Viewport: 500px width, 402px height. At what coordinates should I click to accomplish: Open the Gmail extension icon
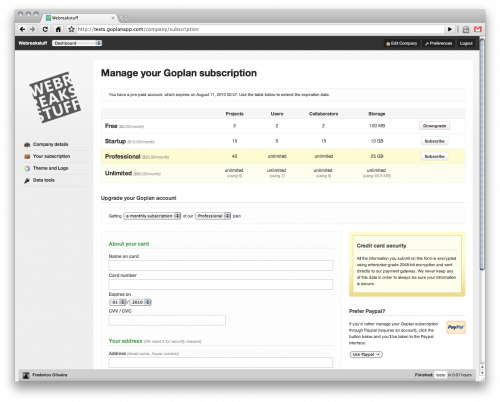coord(478,29)
